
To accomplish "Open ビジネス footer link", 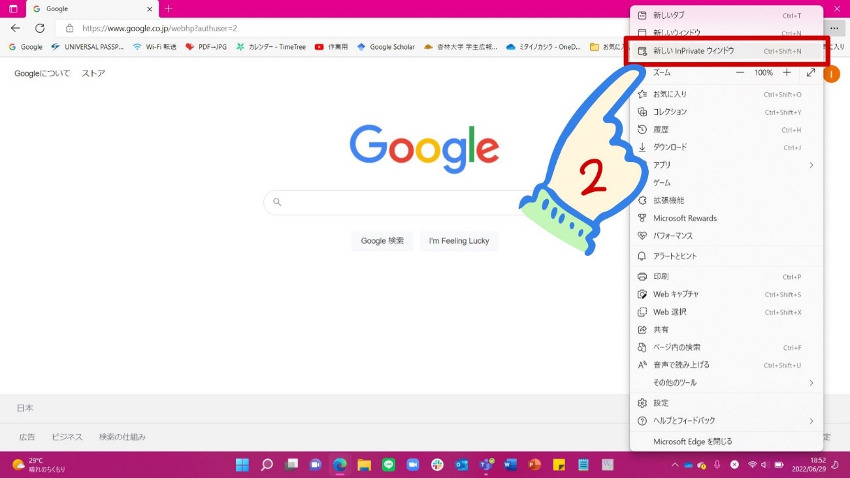I will [x=67, y=437].
